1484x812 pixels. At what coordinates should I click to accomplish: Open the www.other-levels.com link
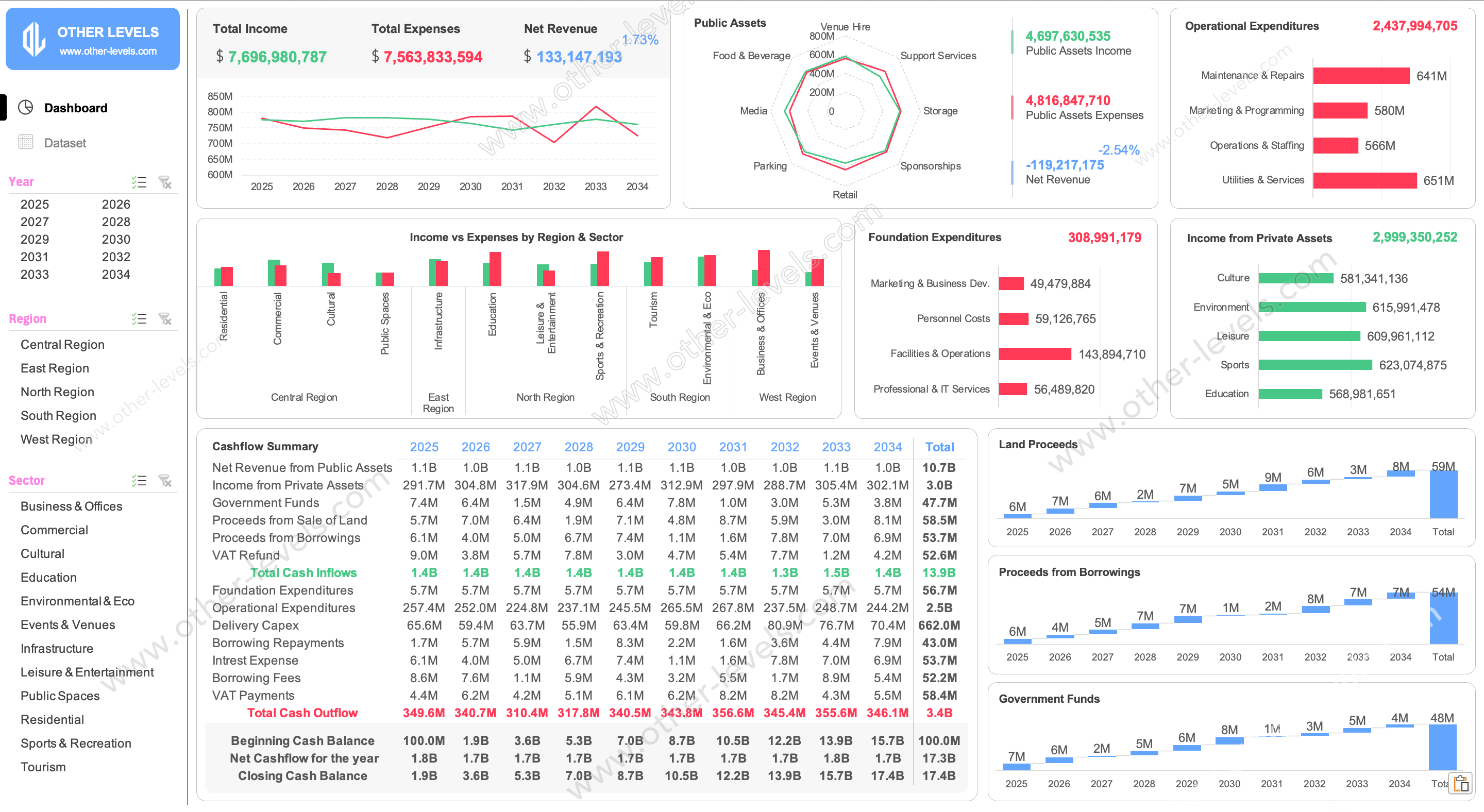click(107, 51)
